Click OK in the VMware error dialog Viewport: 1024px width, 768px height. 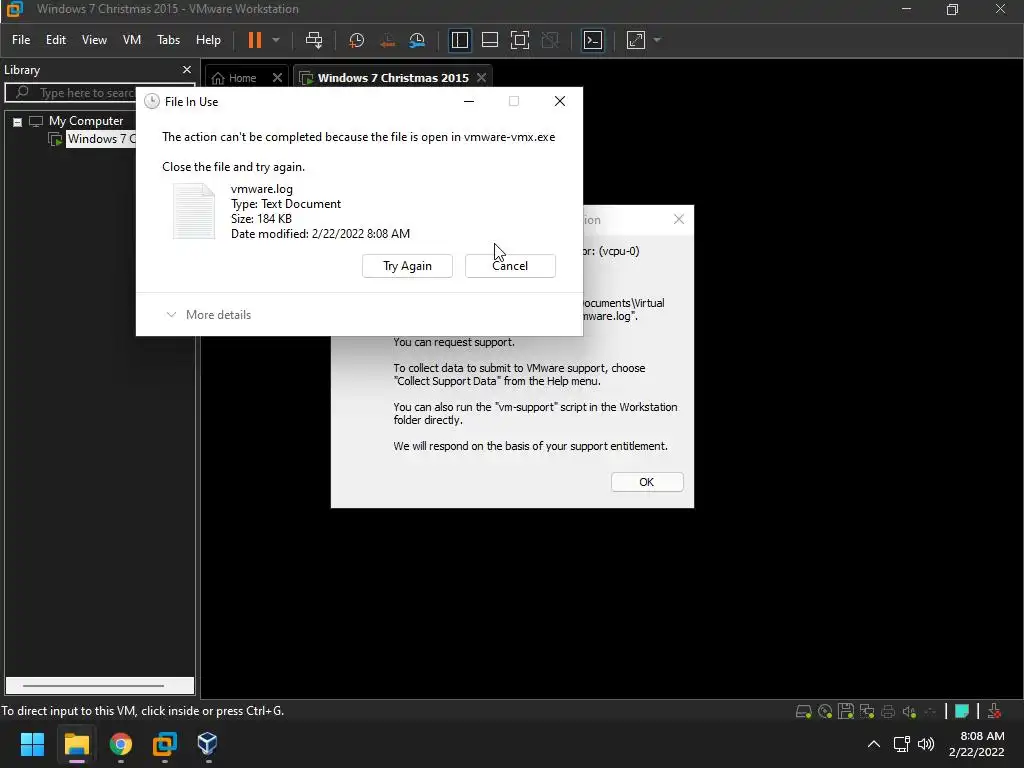point(647,482)
